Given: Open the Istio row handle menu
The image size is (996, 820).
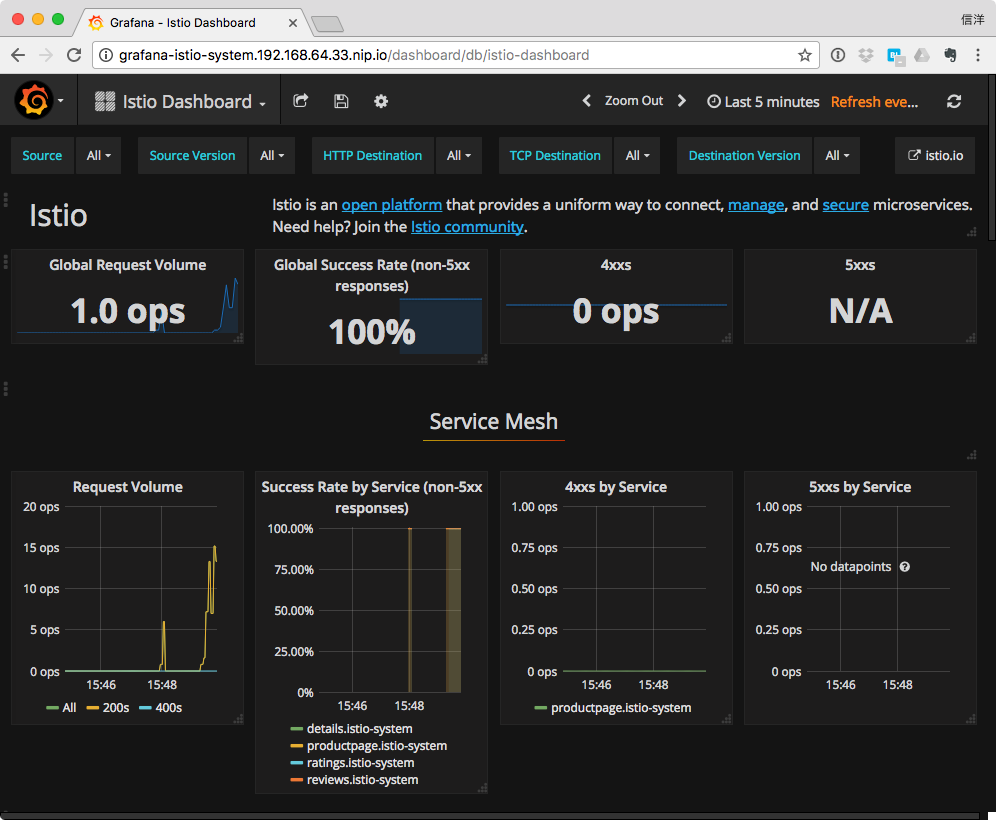Looking at the screenshot, I should 6,201.
